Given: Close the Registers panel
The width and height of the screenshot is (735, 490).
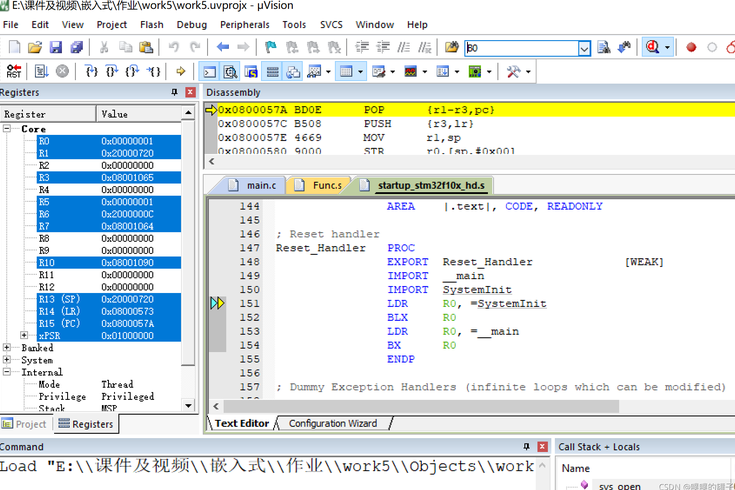Looking at the screenshot, I should click(190, 92).
